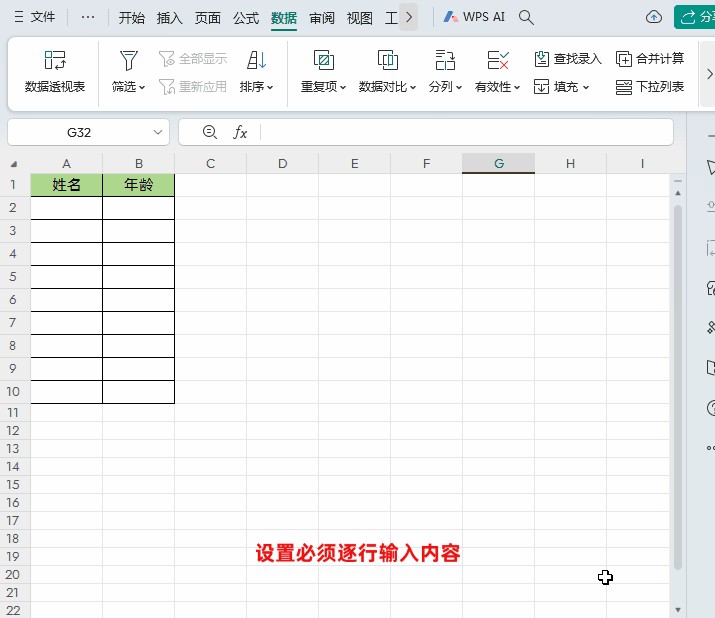This screenshot has height=618, width=715.
Task: Click the Validity (有效性) icon
Action: point(498,61)
